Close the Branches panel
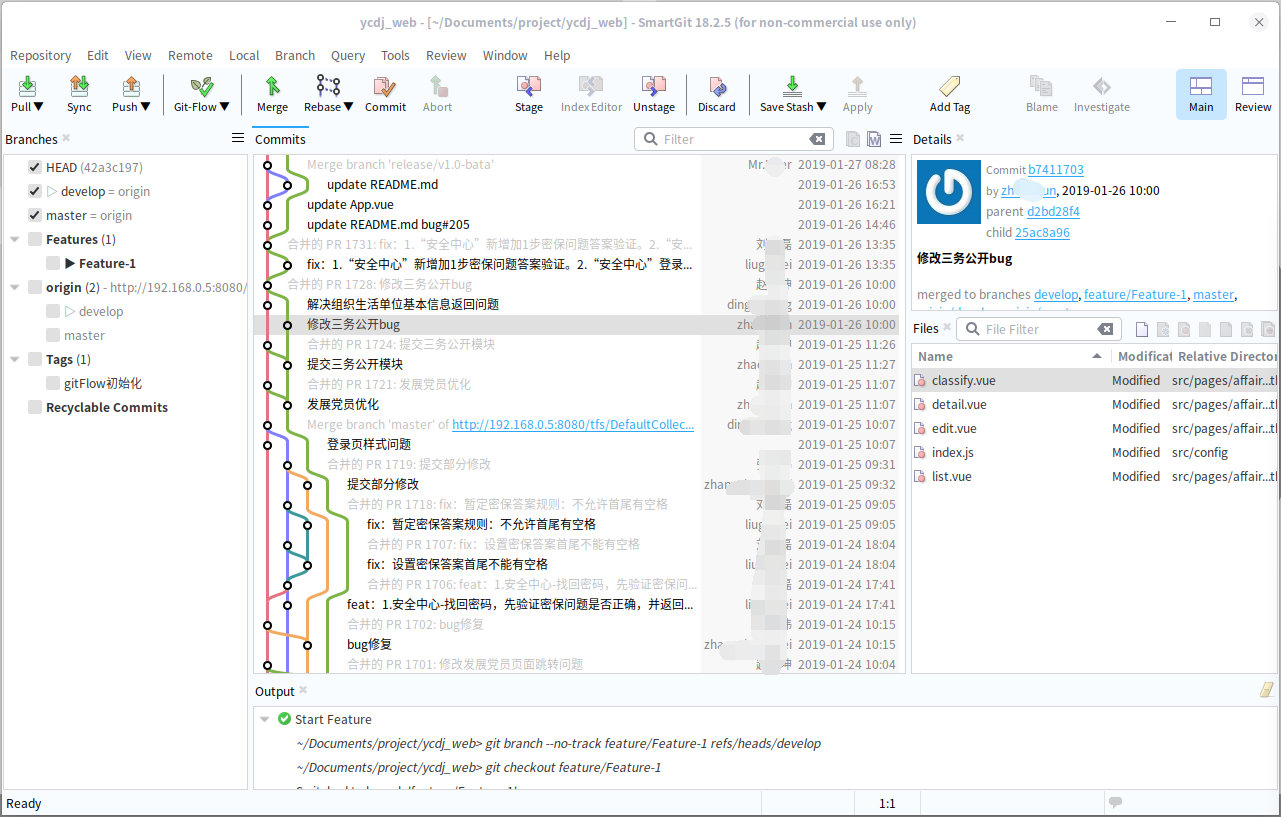 [x=66, y=138]
